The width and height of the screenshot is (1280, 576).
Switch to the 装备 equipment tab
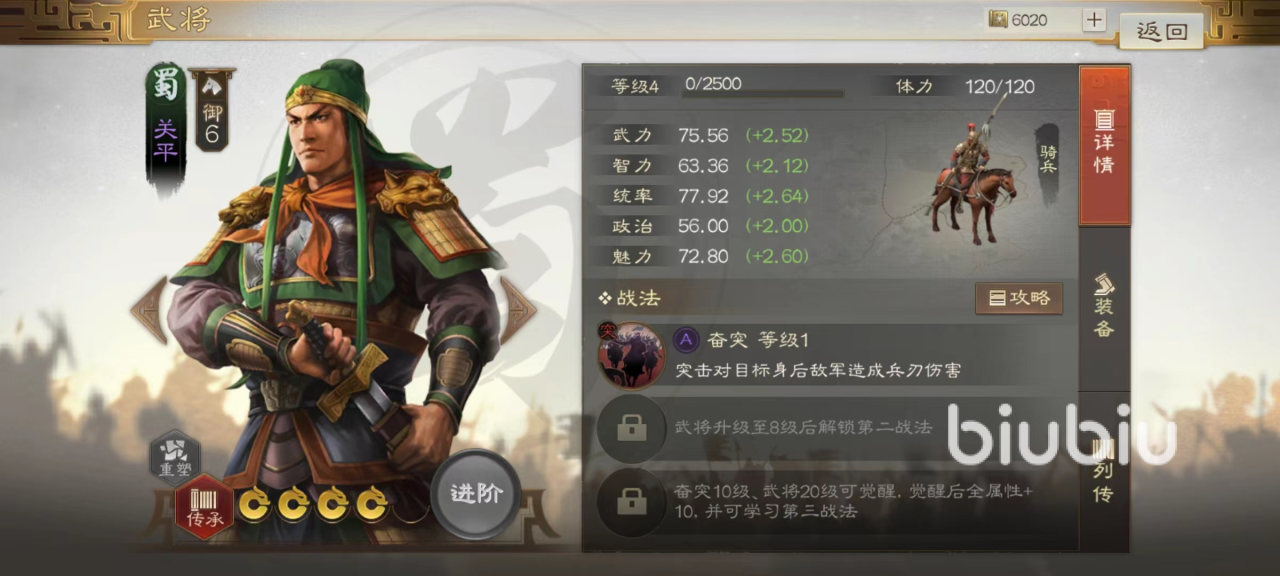1104,305
